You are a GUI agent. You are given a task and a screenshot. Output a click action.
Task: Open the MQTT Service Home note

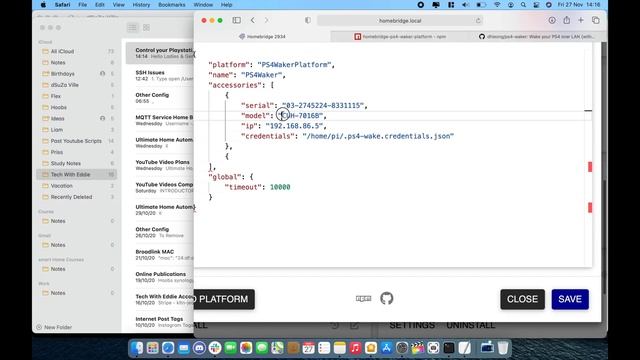pyautogui.click(x=160, y=120)
